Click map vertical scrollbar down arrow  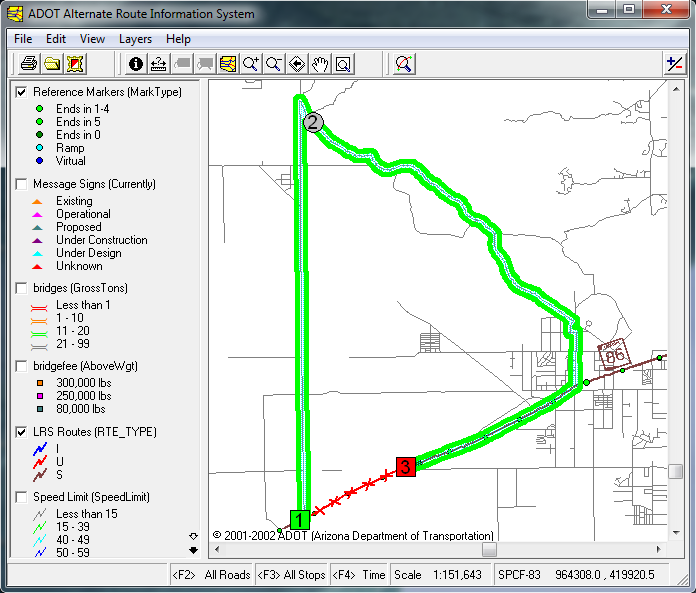click(x=676, y=533)
